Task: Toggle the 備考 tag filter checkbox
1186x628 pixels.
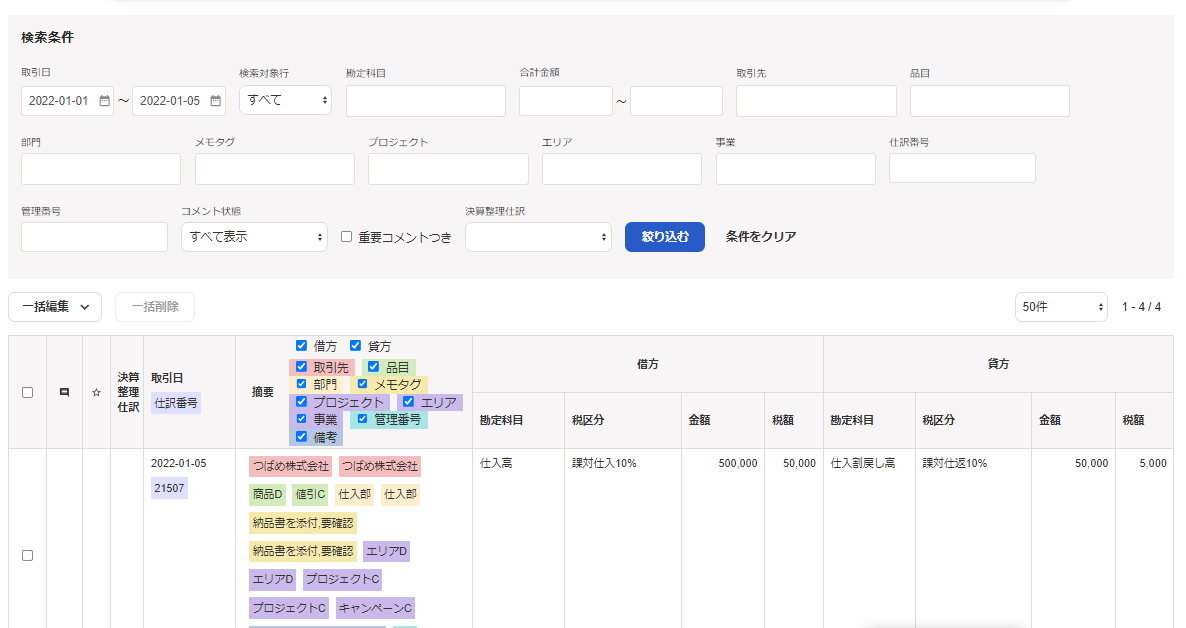Action: point(301,437)
